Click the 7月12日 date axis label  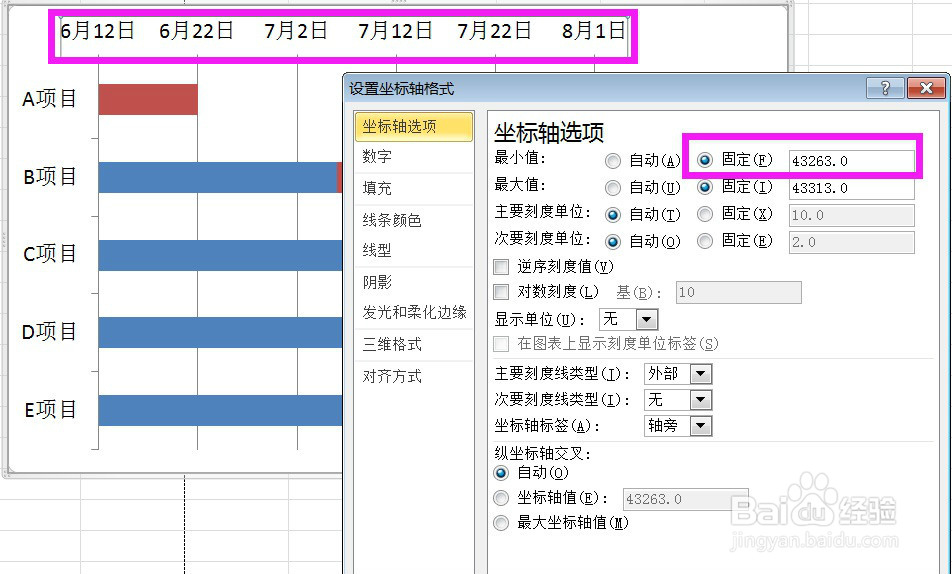pos(395,30)
